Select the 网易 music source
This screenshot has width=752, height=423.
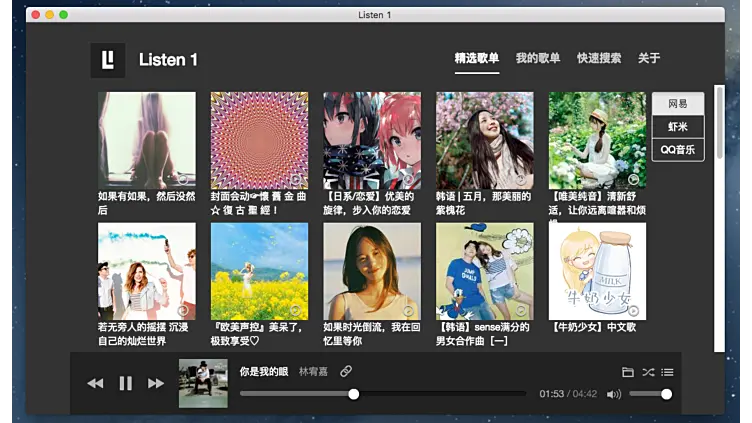click(678, 104)
